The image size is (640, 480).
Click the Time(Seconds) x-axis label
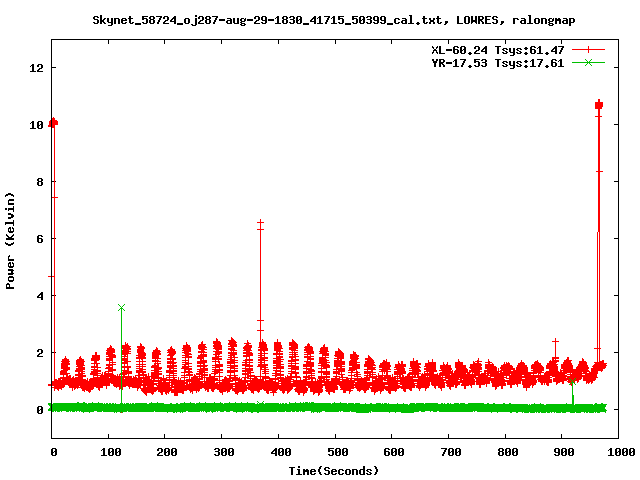pos(333,471)
